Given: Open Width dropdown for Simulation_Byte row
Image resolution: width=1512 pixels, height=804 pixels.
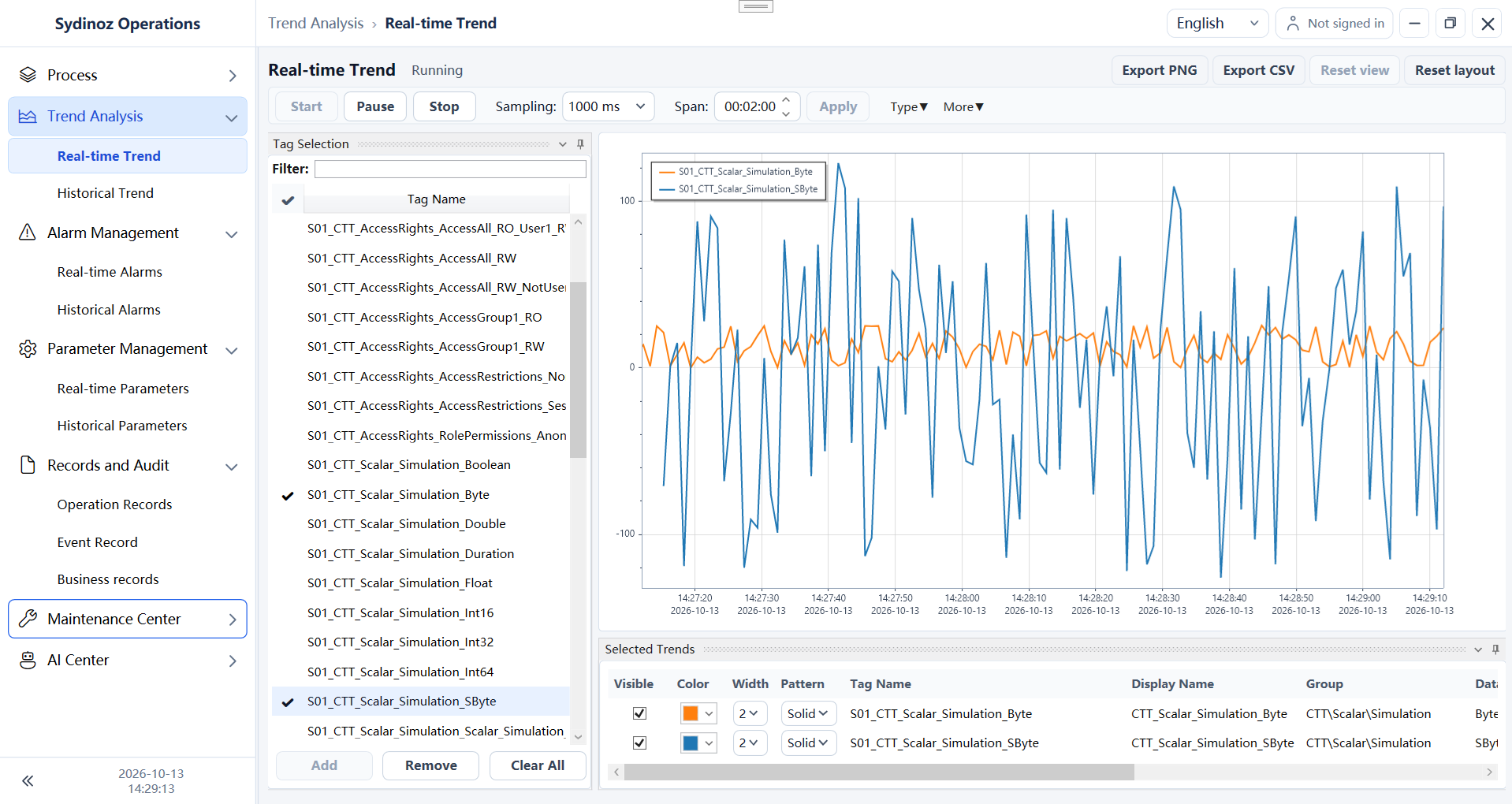Looking at the screenshot, I should pyautogui.click(x=749, y=713).
